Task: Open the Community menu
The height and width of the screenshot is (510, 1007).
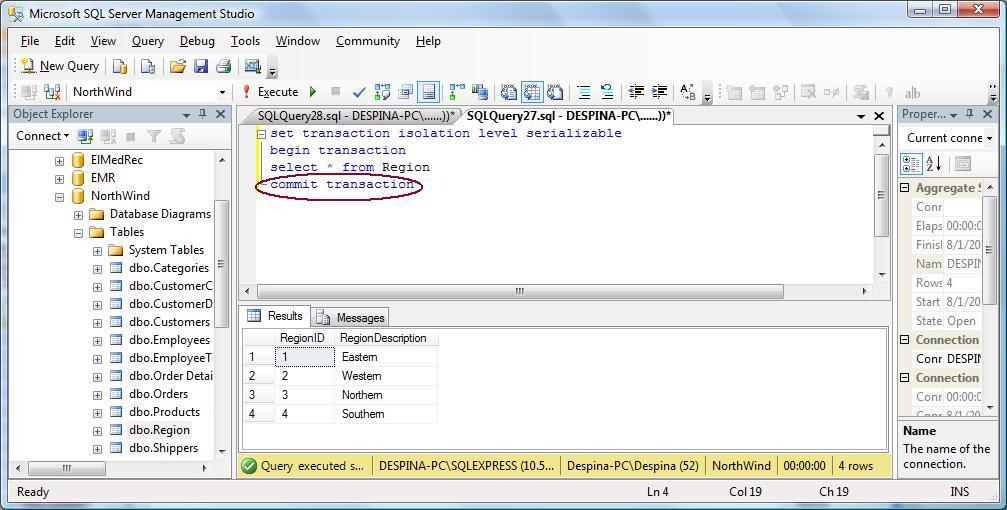Action: pos(368,41)
